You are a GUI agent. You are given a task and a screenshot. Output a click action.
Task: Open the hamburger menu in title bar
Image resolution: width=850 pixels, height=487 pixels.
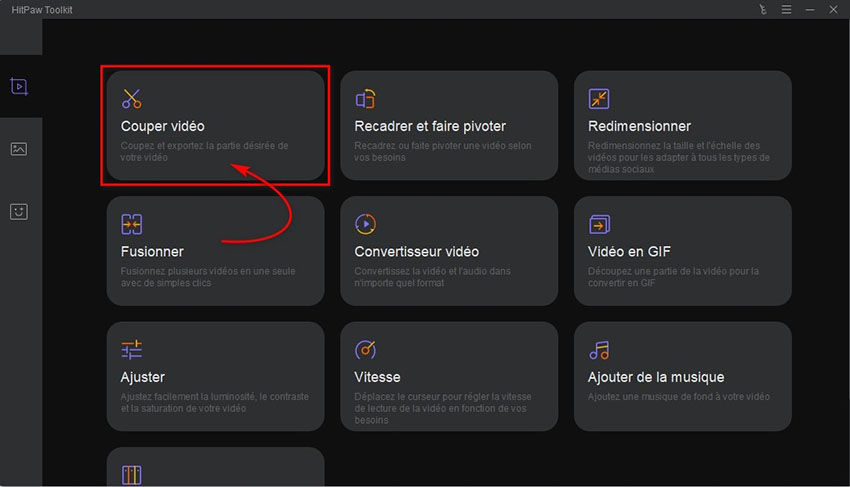pos(786,9)
